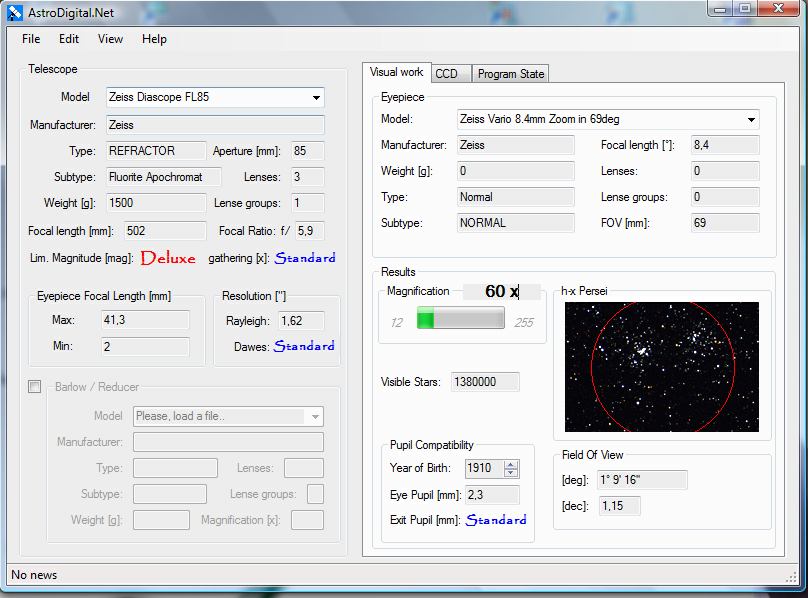The image size is (808, 598).
Task: Switch to the Program State tab
Action: (511, 74)
